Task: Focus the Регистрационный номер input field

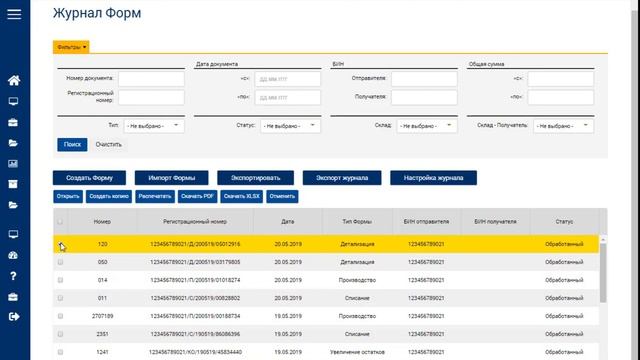Action: [151, 98]
